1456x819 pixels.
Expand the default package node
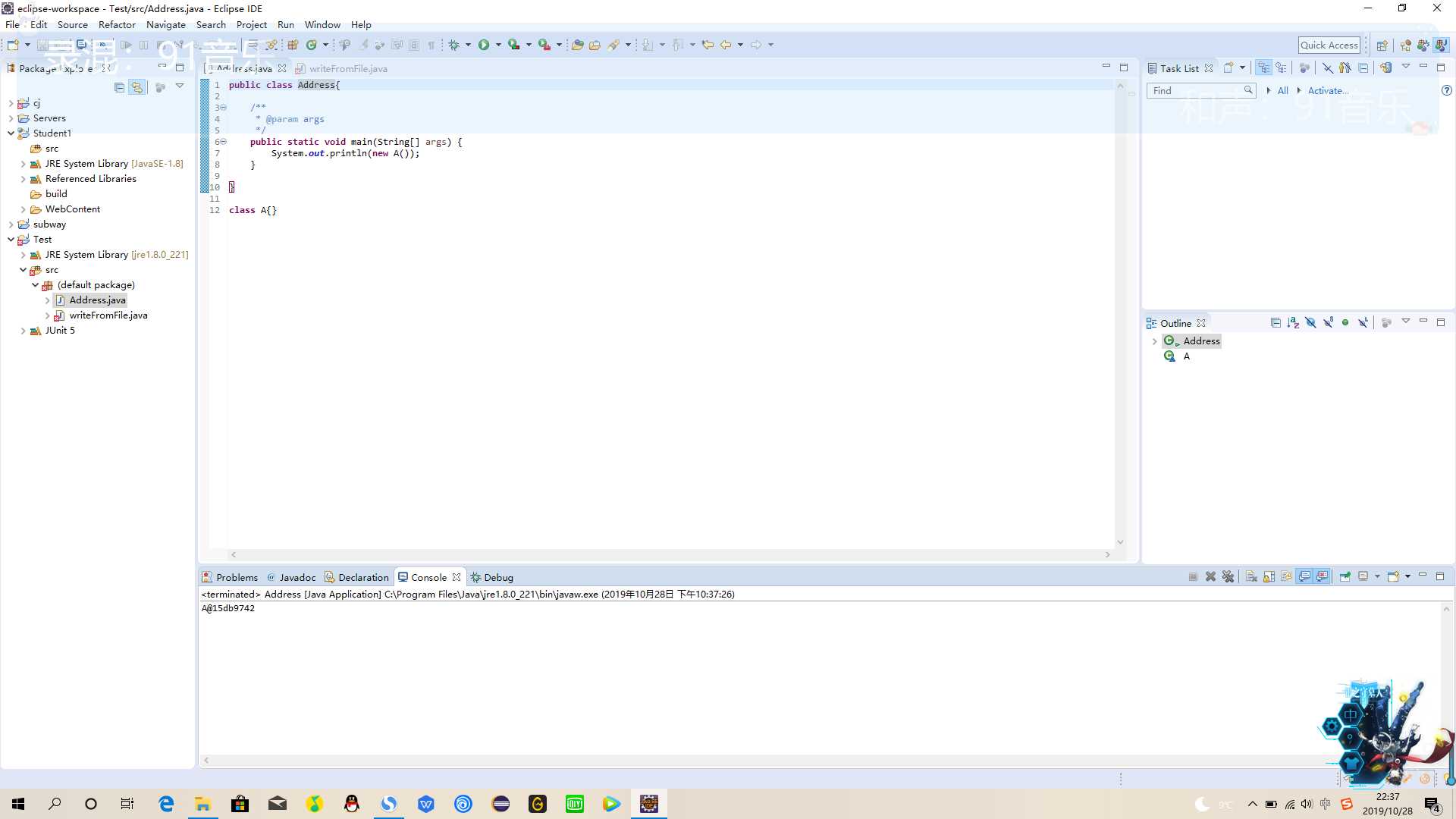(x=35, y=285)
